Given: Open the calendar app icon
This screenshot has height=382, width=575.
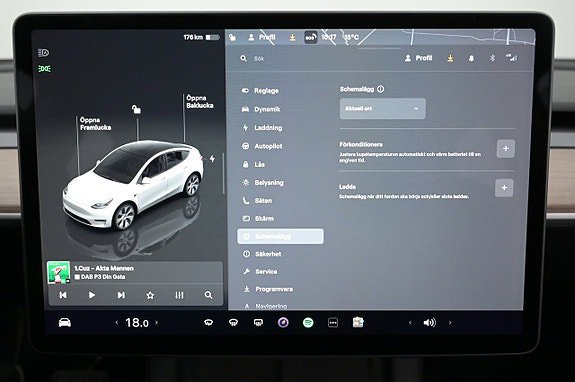Looking at the screenshot, I should 358,322.
